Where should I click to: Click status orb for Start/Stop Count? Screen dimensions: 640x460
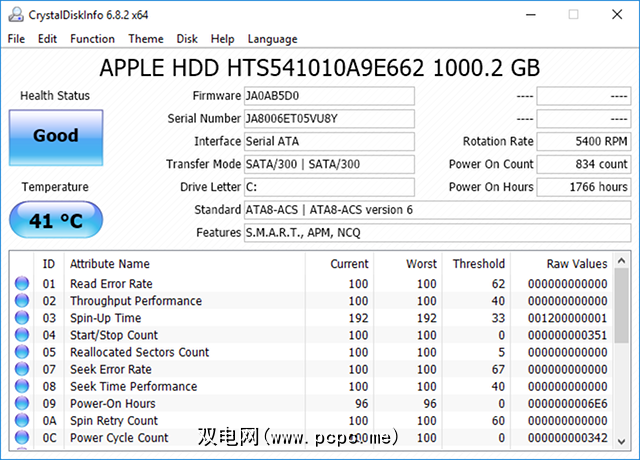click(x=22, y=335)
